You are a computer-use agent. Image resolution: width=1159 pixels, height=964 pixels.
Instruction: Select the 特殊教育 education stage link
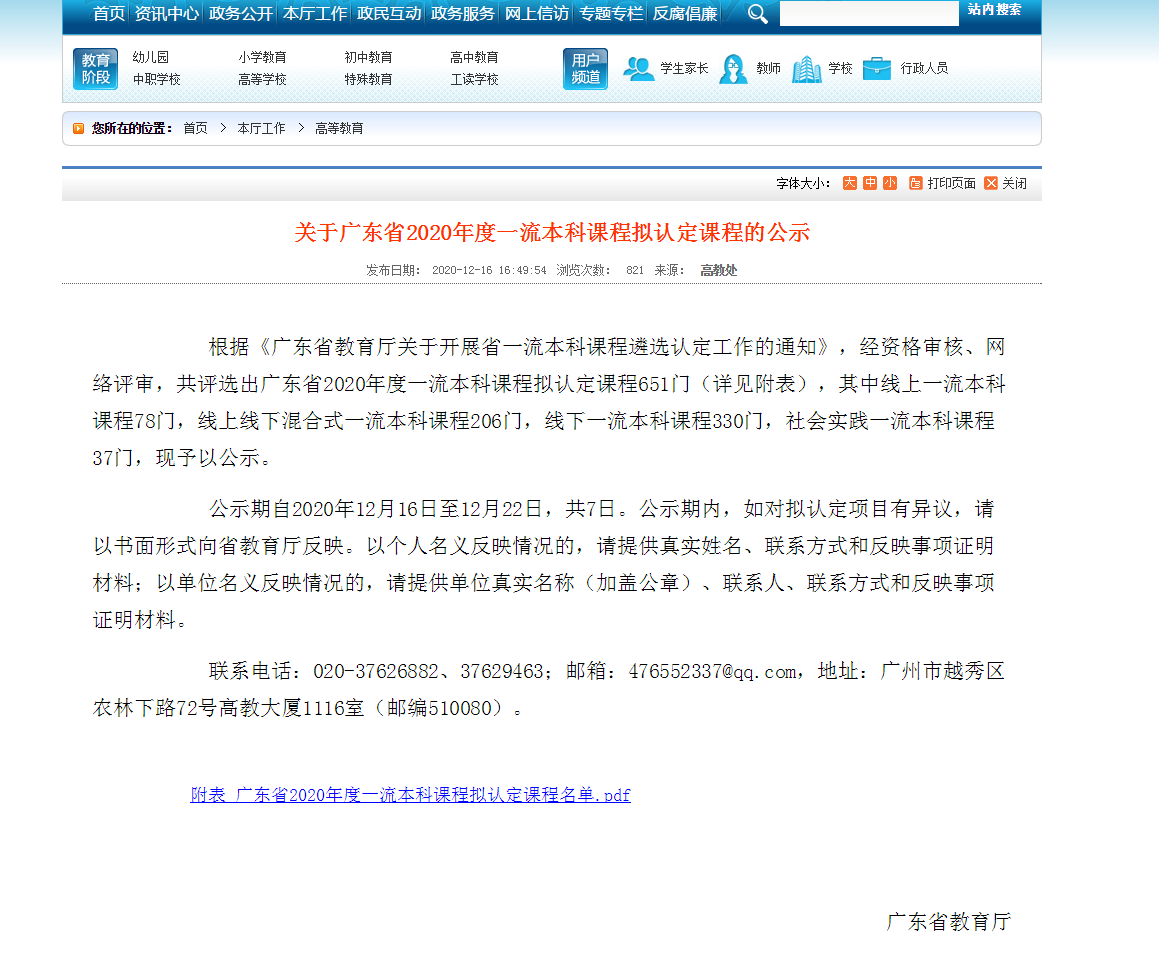coord(368,79)
